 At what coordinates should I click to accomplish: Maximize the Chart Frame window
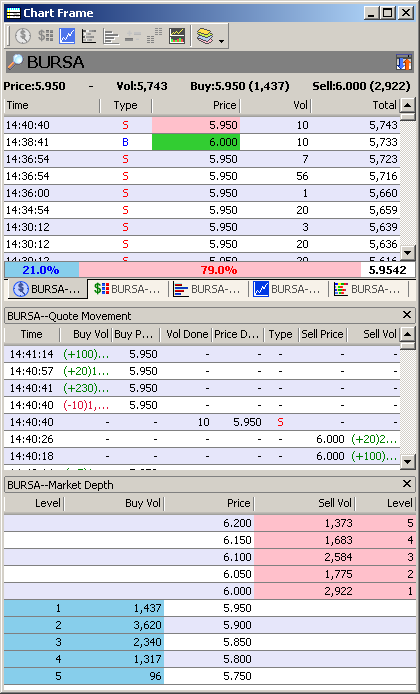[388, 13]
